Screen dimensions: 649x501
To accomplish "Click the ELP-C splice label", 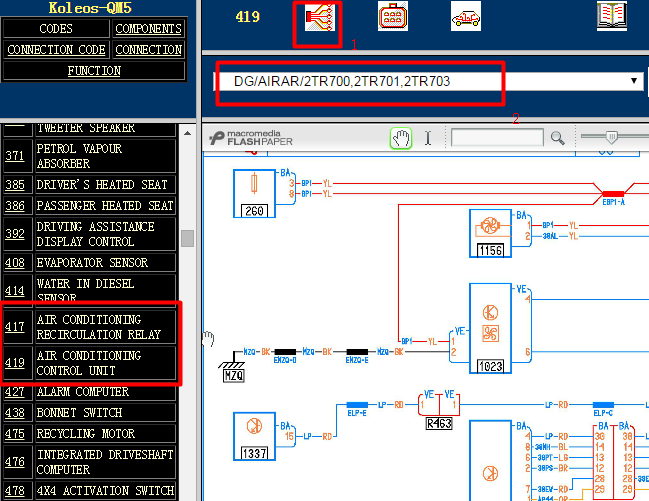I will pyautogui.click(x=603, y=413).
